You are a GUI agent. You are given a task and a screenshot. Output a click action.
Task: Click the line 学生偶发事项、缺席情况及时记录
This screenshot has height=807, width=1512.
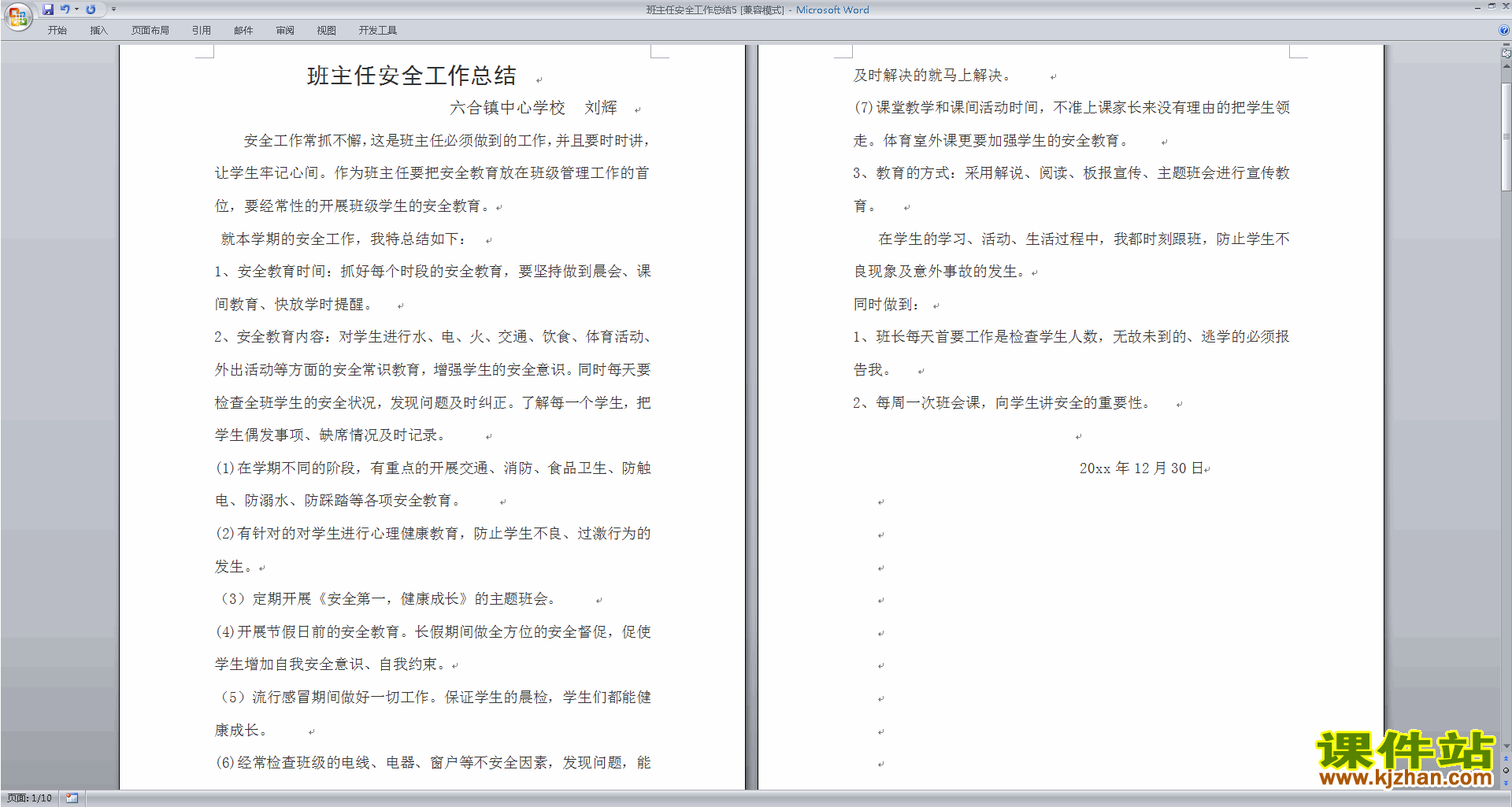[x=331, y=435]
